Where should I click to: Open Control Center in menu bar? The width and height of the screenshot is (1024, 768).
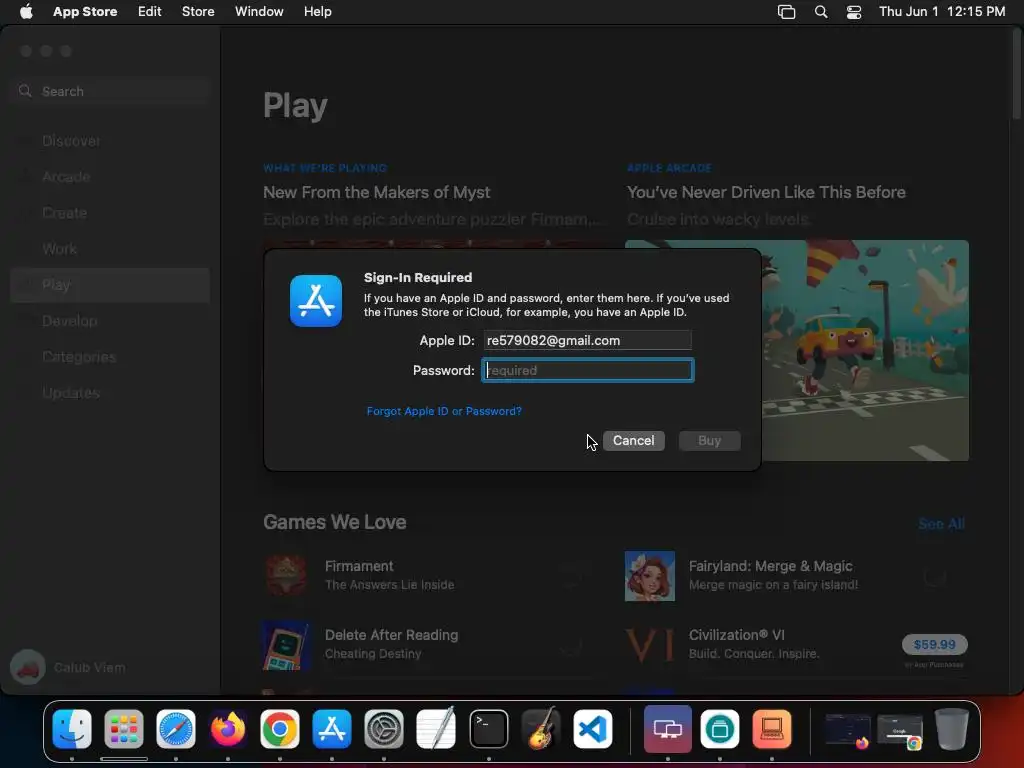point(854,12)
